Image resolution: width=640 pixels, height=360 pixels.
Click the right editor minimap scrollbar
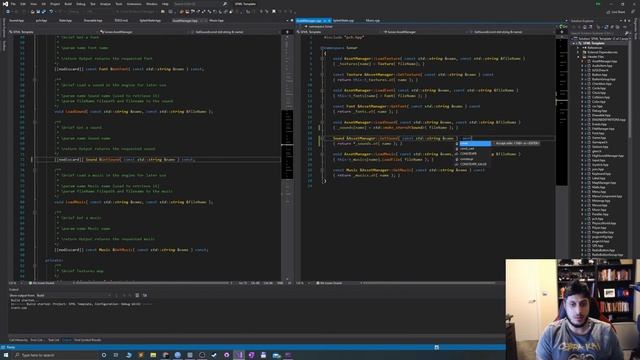562,110
